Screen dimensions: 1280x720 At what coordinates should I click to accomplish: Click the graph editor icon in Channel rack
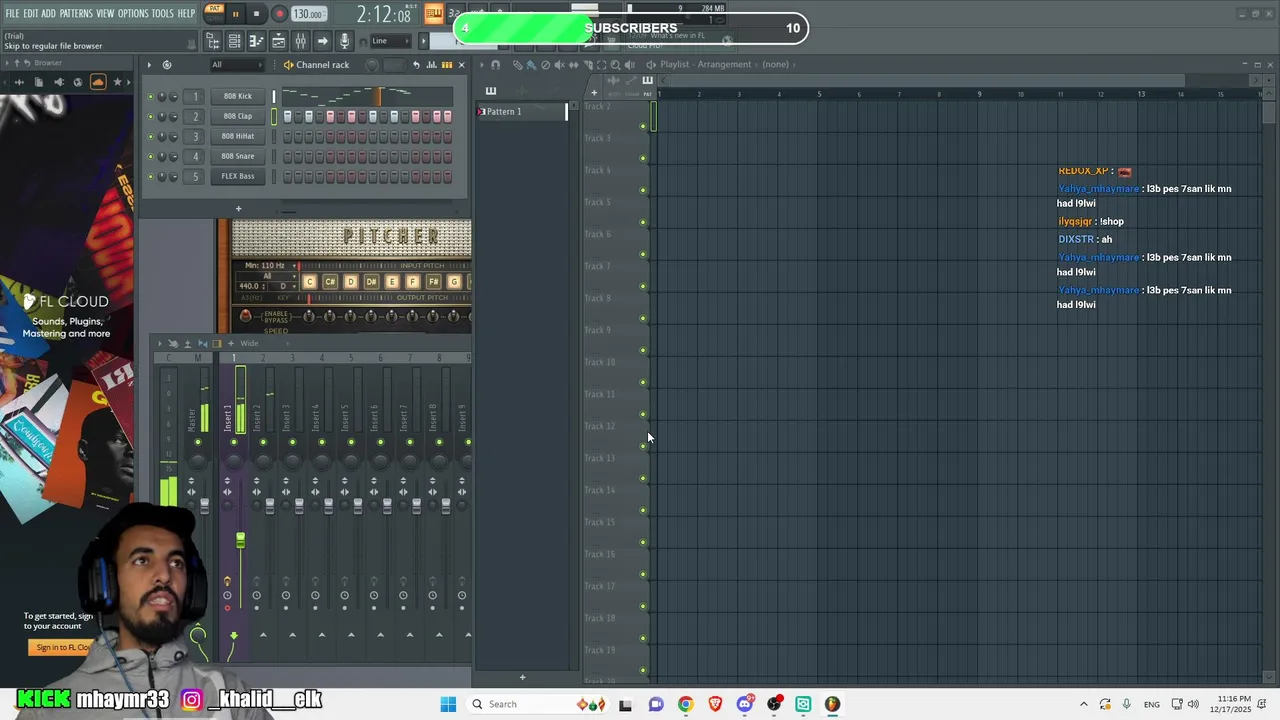coord(431,65)
